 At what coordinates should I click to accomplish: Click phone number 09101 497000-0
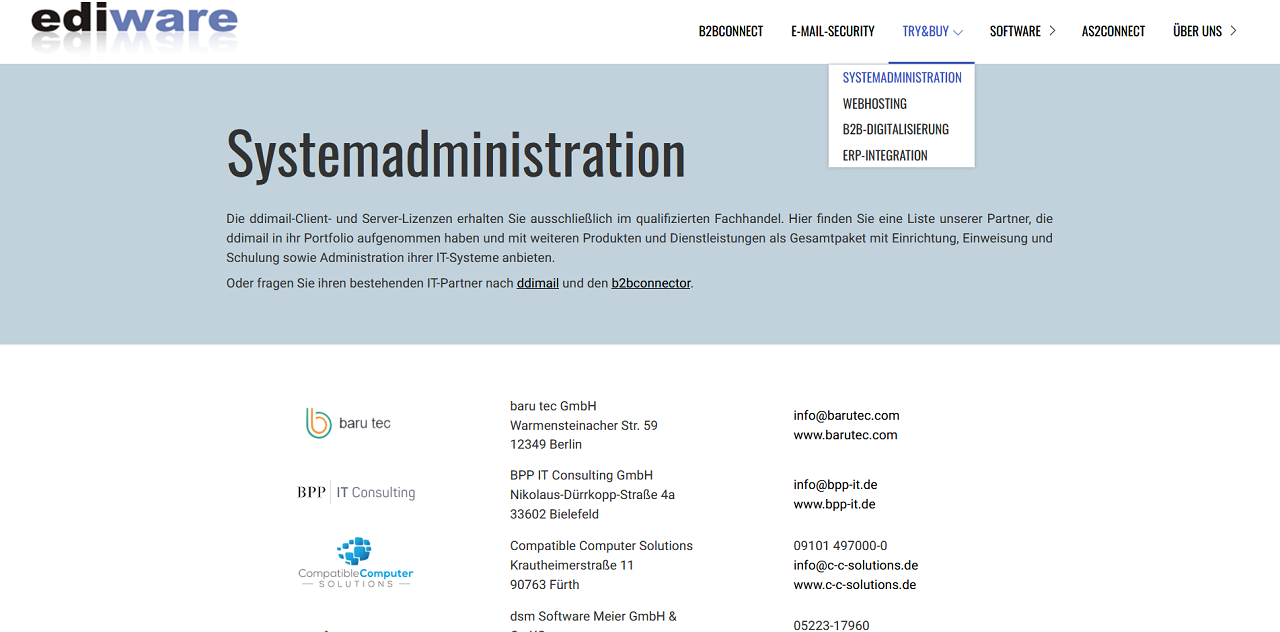pyautogui.click(x=841, y=546)
